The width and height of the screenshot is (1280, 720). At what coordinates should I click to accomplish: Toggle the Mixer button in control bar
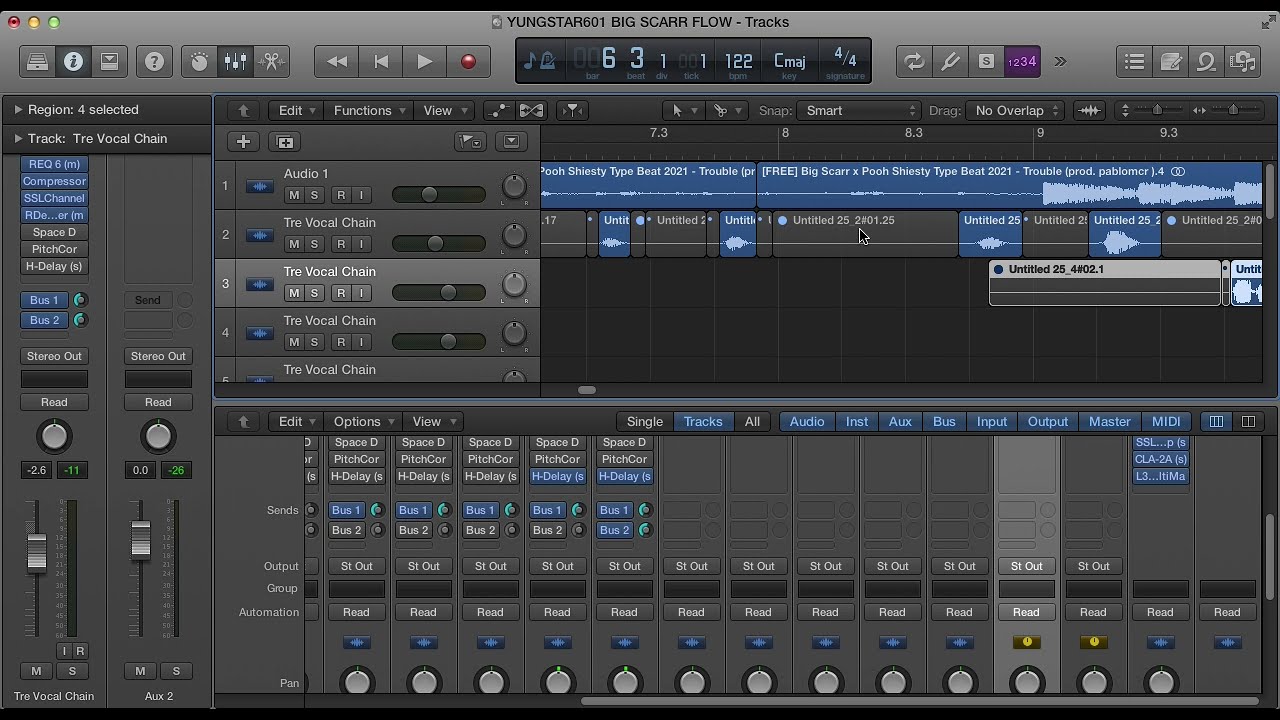pos(235,62)
